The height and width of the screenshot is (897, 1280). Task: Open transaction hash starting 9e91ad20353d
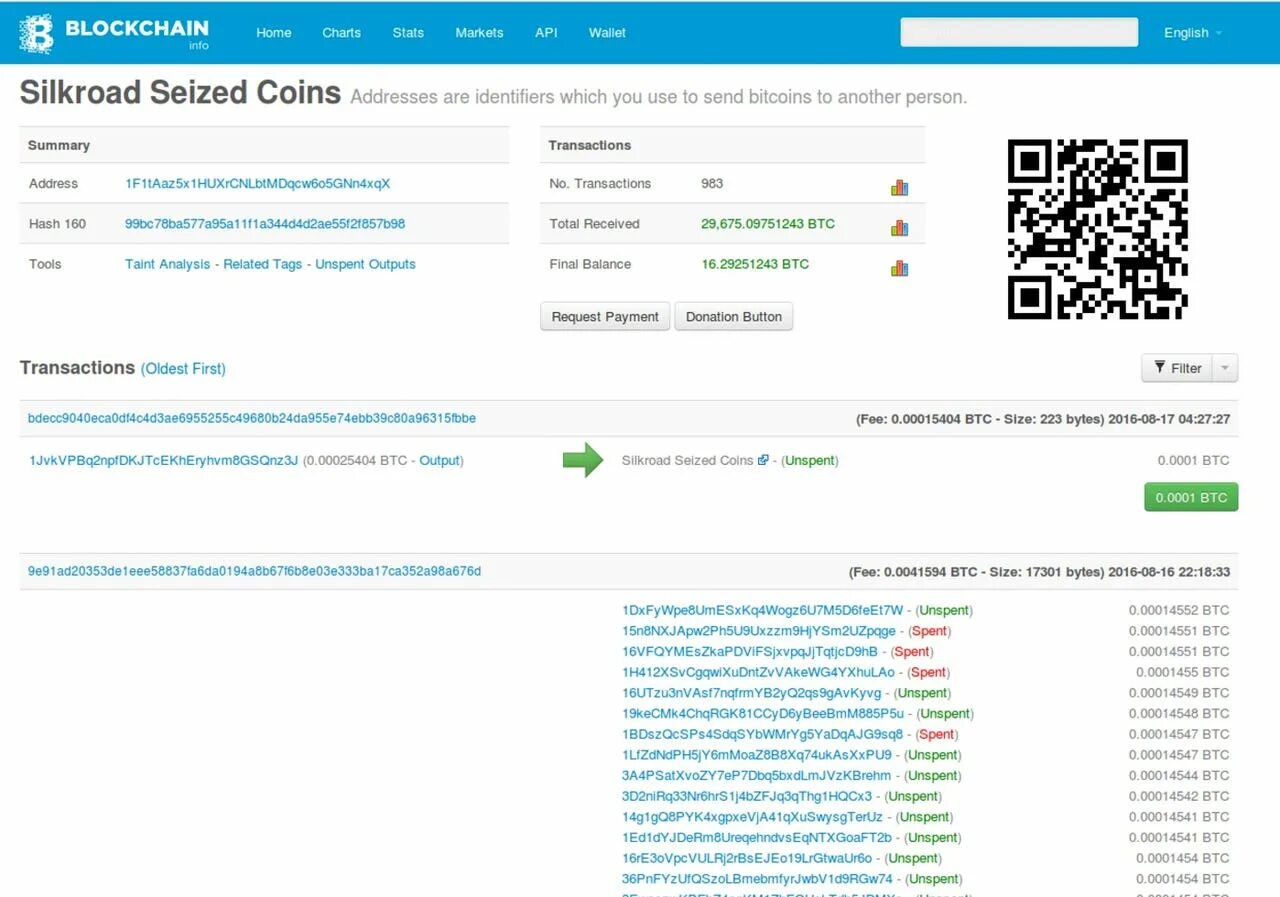coord(254,571)
